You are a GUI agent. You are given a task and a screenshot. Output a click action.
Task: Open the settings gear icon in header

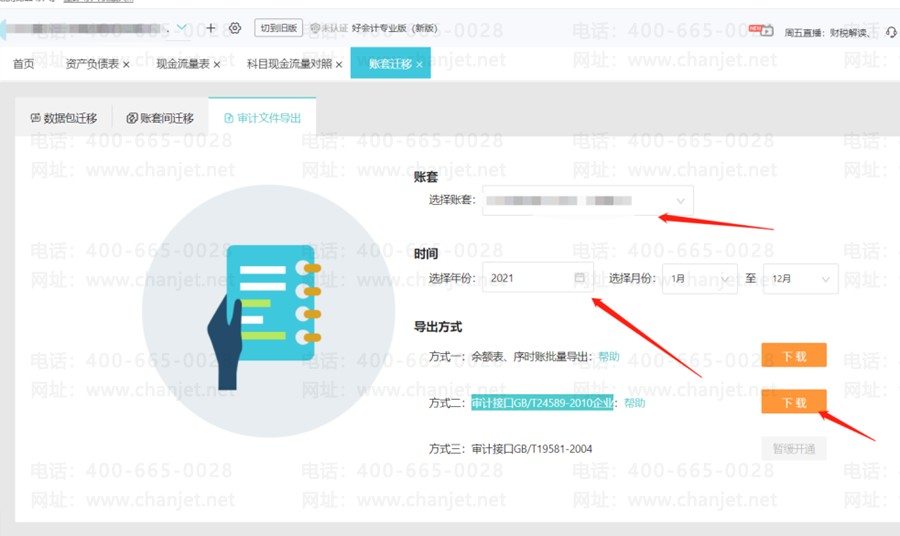click(x=235, y=28)
